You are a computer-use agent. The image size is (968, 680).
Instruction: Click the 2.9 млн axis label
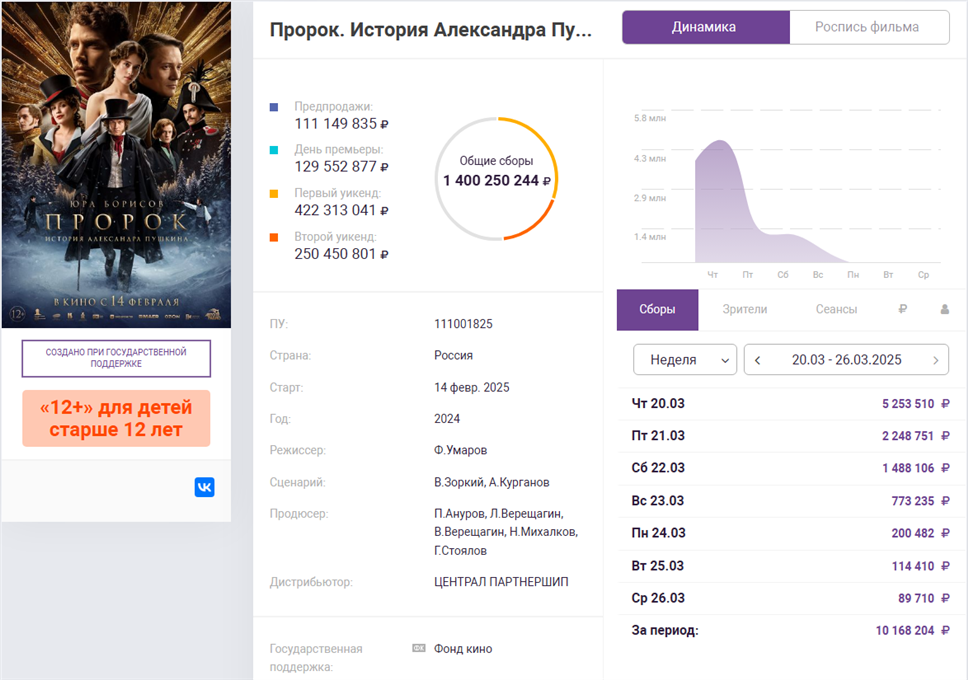[x=650, y=198]
